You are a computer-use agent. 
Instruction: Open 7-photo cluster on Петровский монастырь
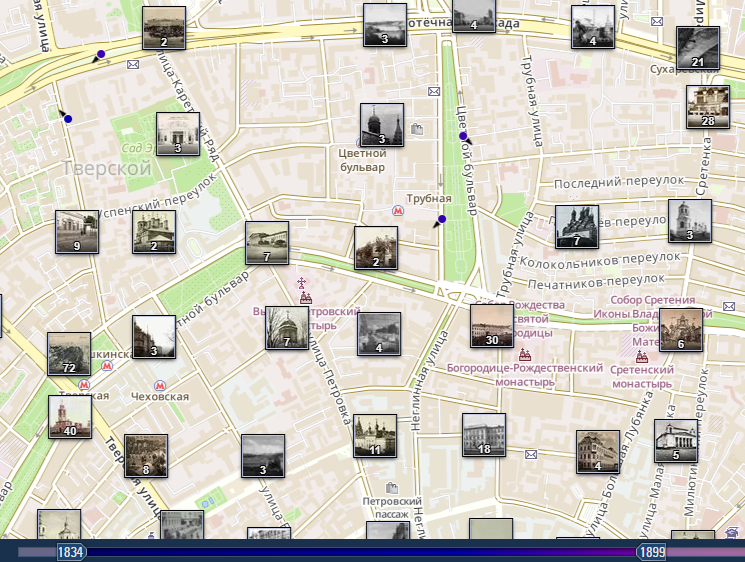(x=287, y=328)
